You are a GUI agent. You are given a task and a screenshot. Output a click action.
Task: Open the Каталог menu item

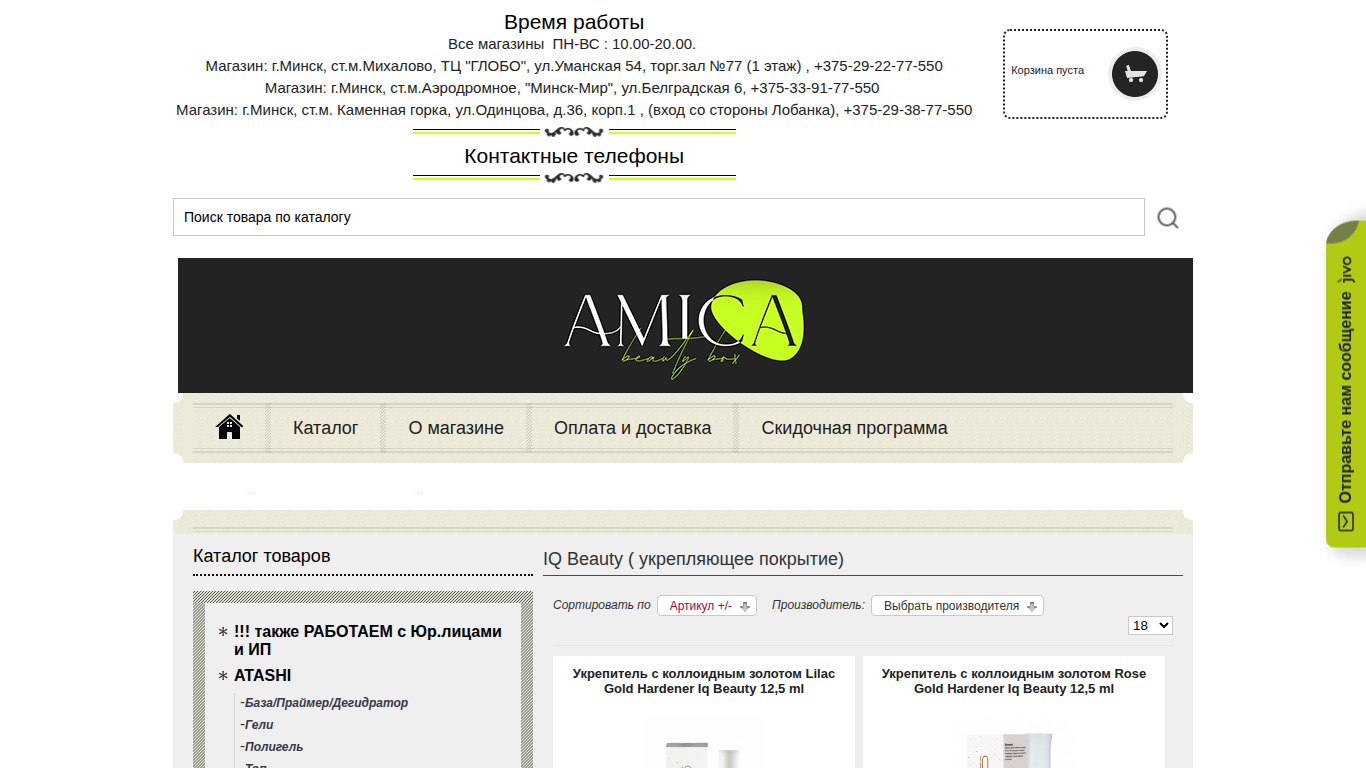click(x=326, y=428)
